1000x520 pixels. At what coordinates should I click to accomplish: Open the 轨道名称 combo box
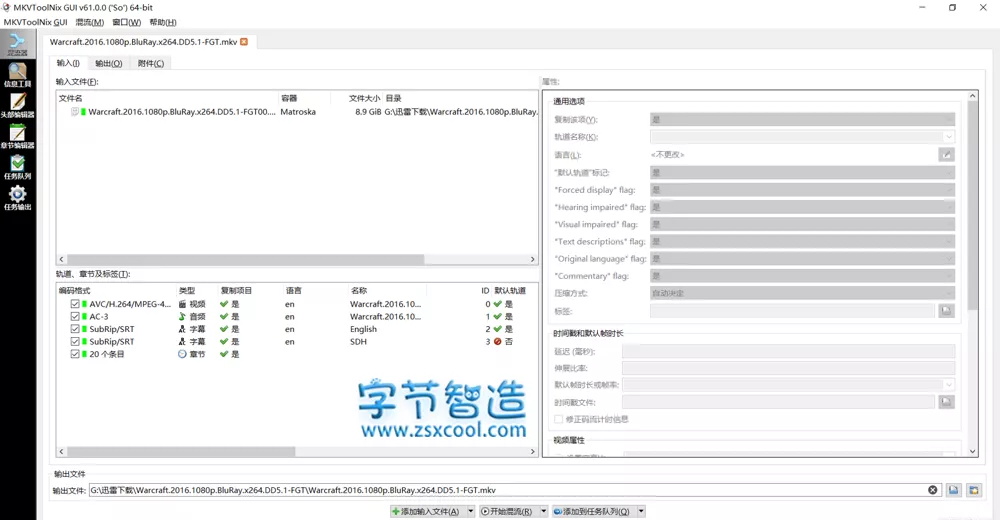pyautogui.click(x=802, y=137)
